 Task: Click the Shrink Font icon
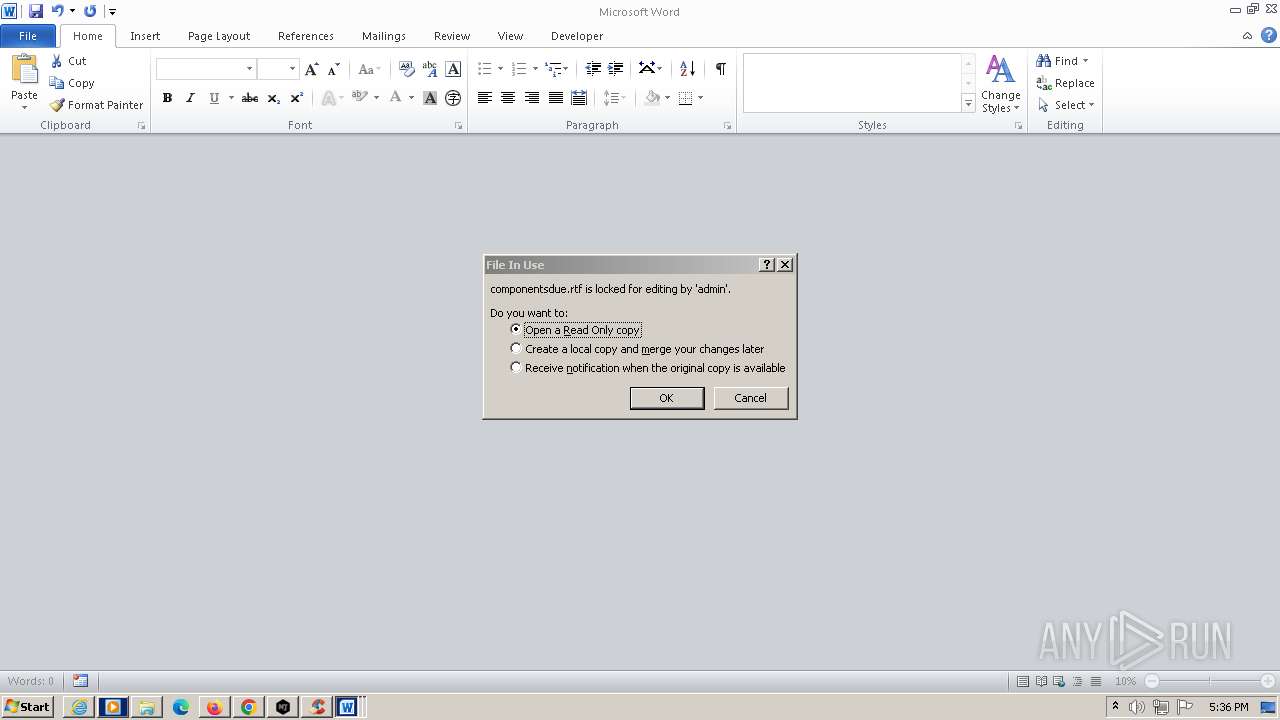point(334,69)
